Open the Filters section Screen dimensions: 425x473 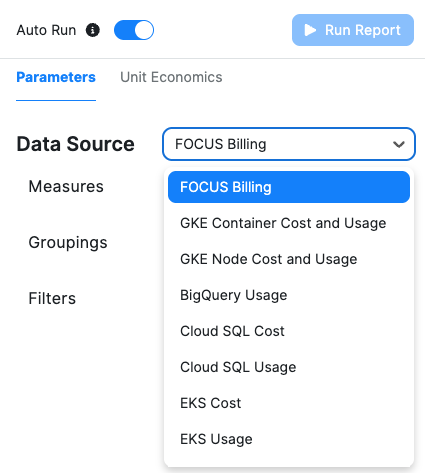[52, 298]
